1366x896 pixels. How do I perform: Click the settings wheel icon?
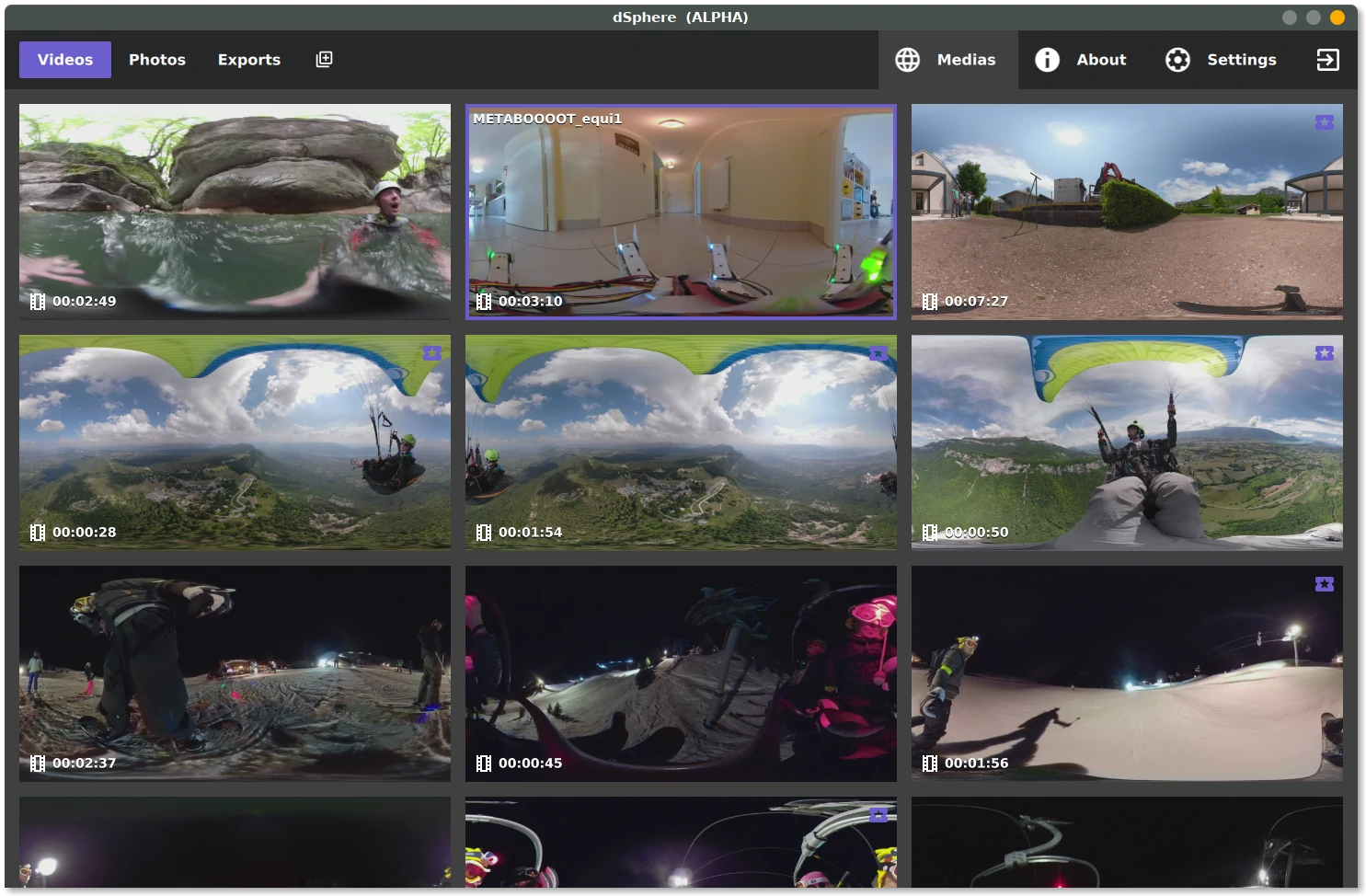pyautogui.click(x=1177, y=60)
